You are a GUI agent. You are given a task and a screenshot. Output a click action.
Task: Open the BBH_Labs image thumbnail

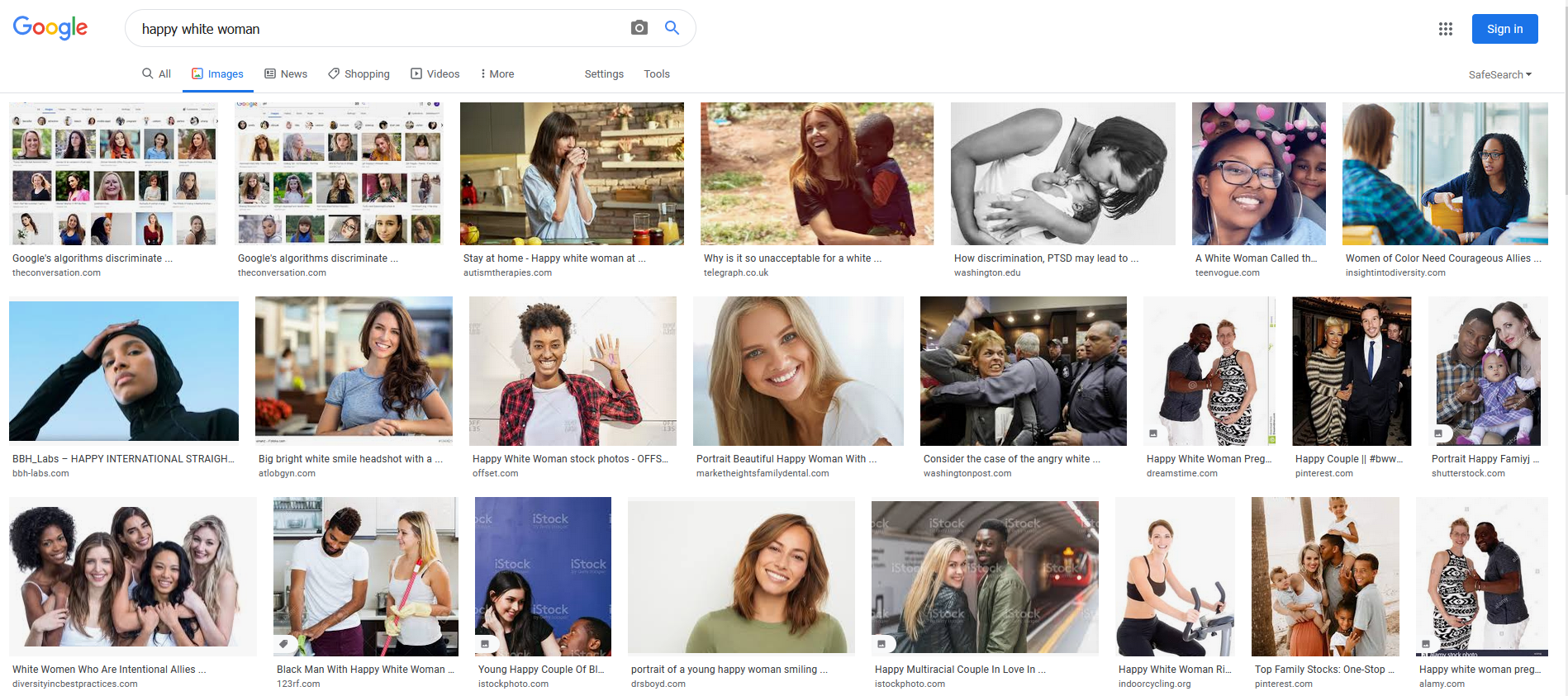click(124, 371)
